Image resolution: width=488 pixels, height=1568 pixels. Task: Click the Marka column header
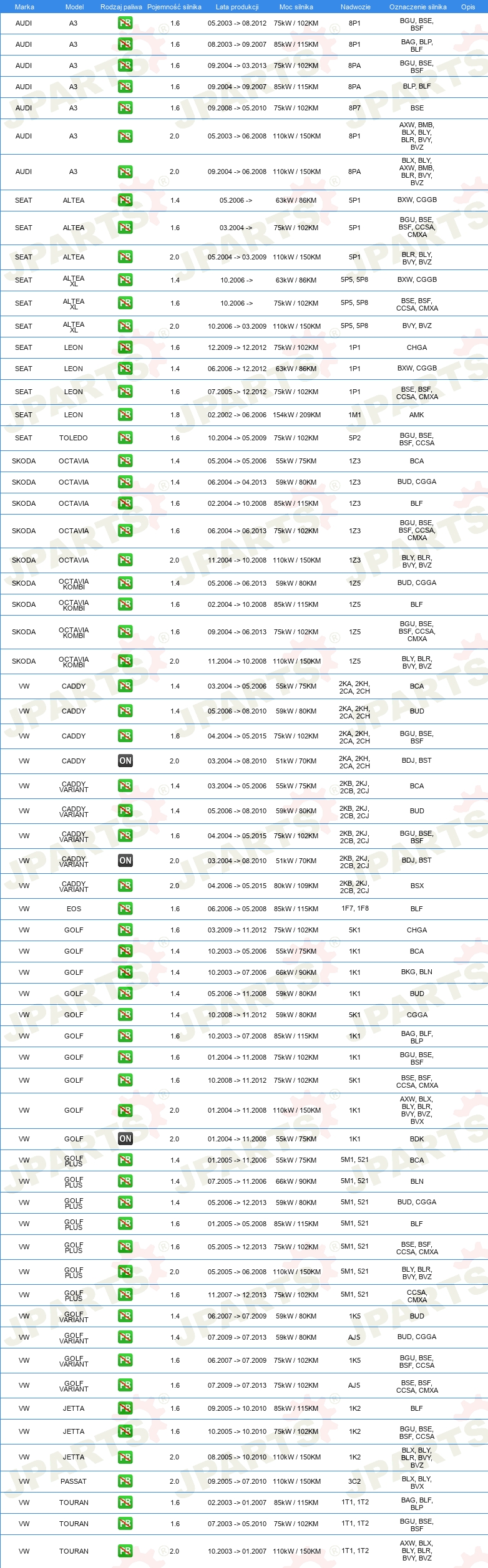click(x=24, y=7)
